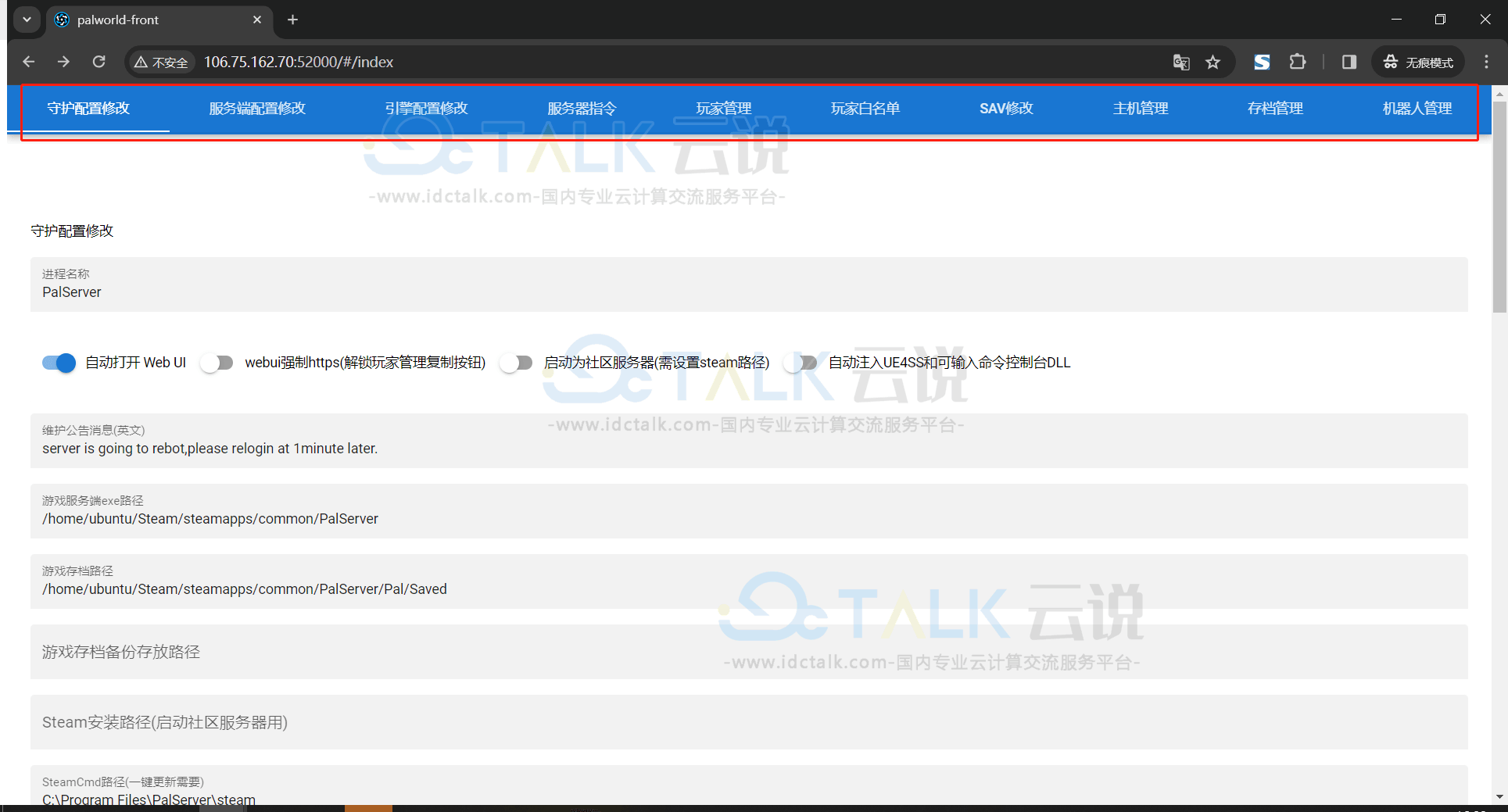1508x812 pixels.
Task: Open the 玩家白名单 tab
Action: [865, 109]
